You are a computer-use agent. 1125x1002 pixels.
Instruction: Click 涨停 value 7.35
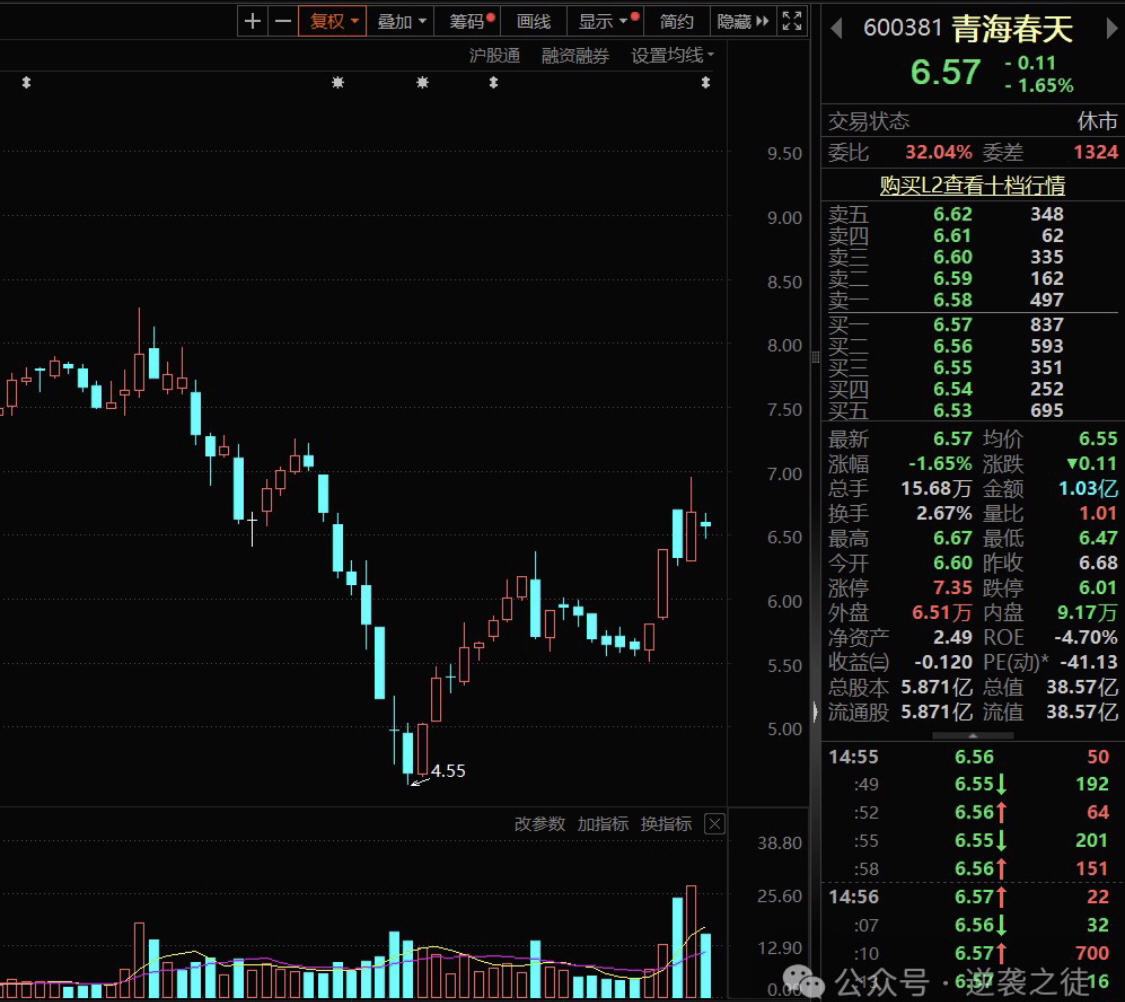click(x=952, y=588)
